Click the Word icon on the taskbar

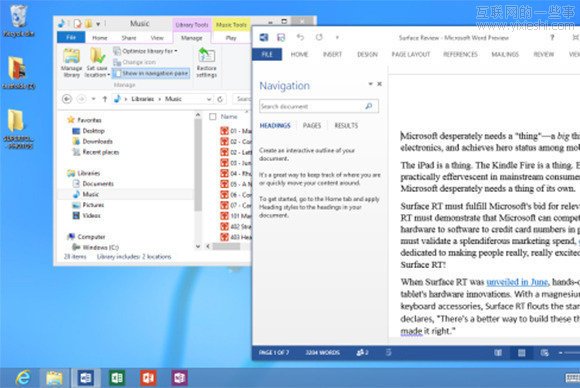tap(85, 378)
